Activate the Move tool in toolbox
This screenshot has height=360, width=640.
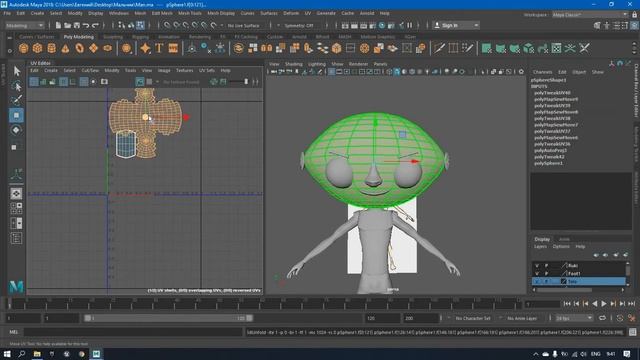tap(16, 116)
